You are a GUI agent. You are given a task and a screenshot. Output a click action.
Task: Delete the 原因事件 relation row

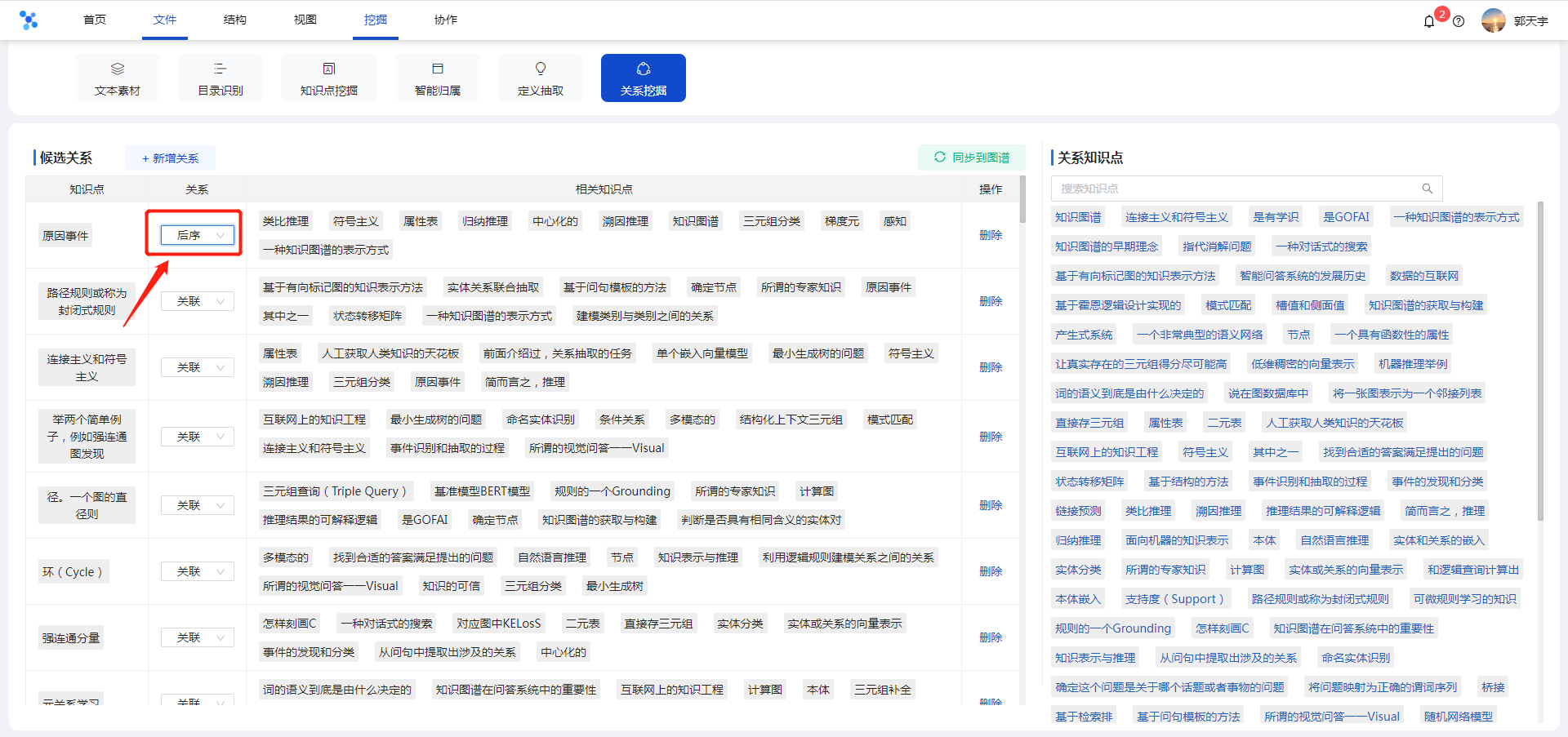click(x=991, y=235)
